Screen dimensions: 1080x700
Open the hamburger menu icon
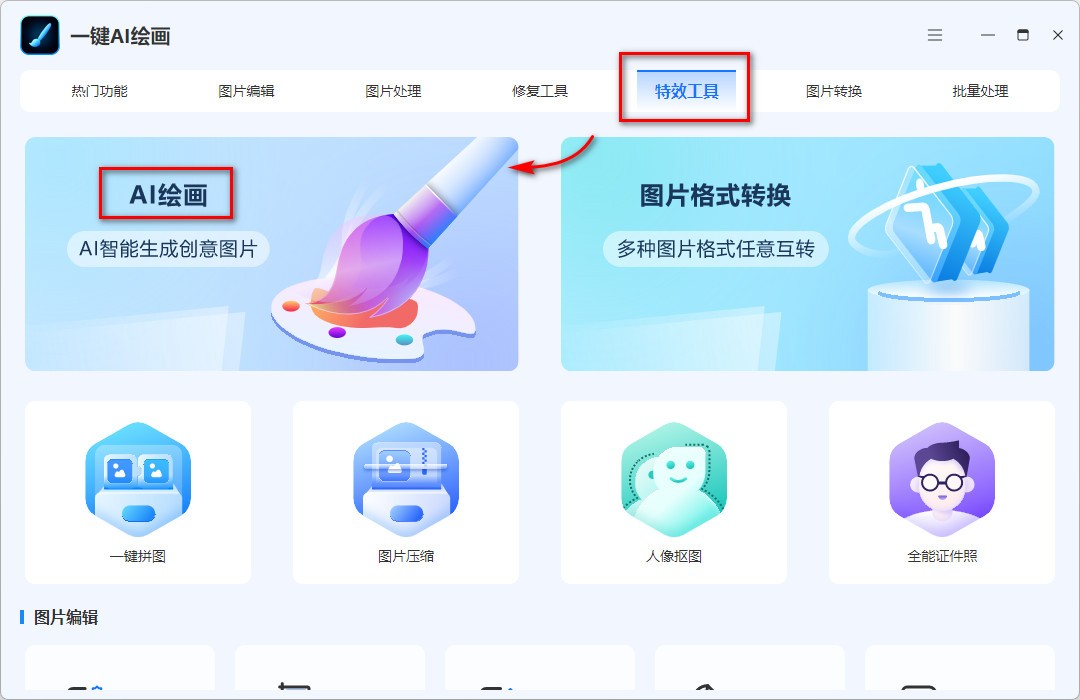pos(934,34)
